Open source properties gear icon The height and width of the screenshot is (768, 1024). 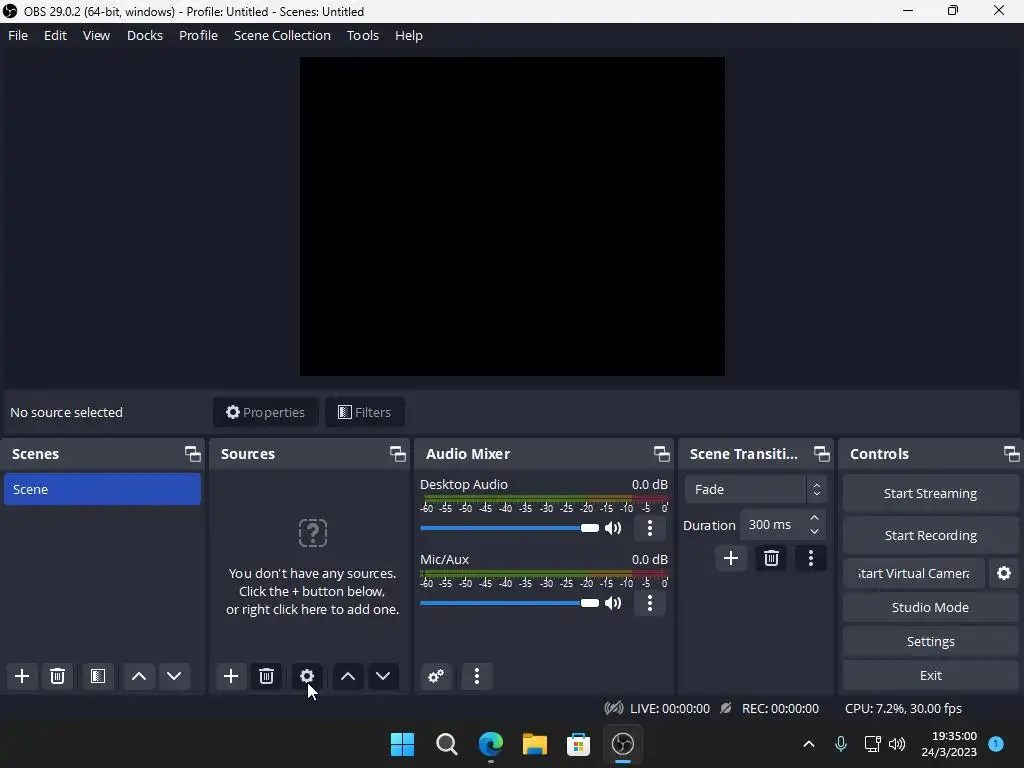307,676
